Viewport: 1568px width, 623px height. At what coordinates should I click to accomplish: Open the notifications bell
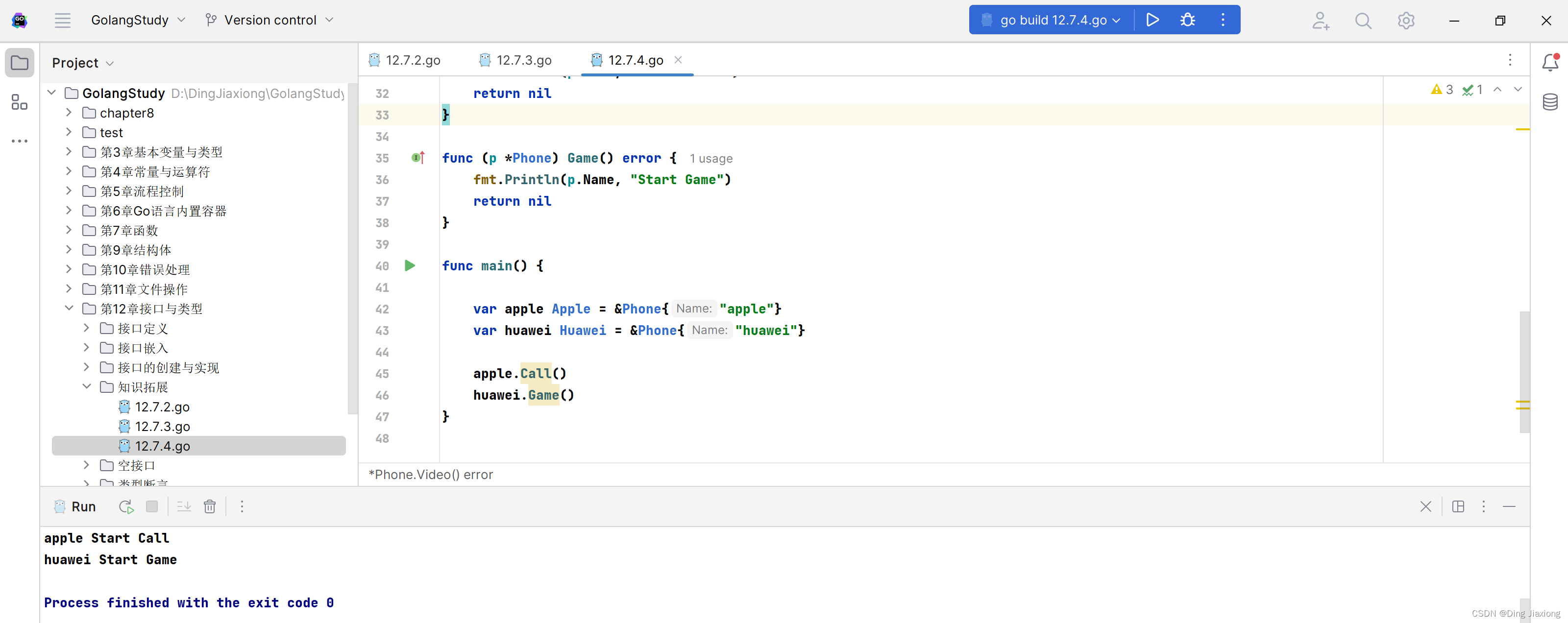click(x=1550, y=62)
